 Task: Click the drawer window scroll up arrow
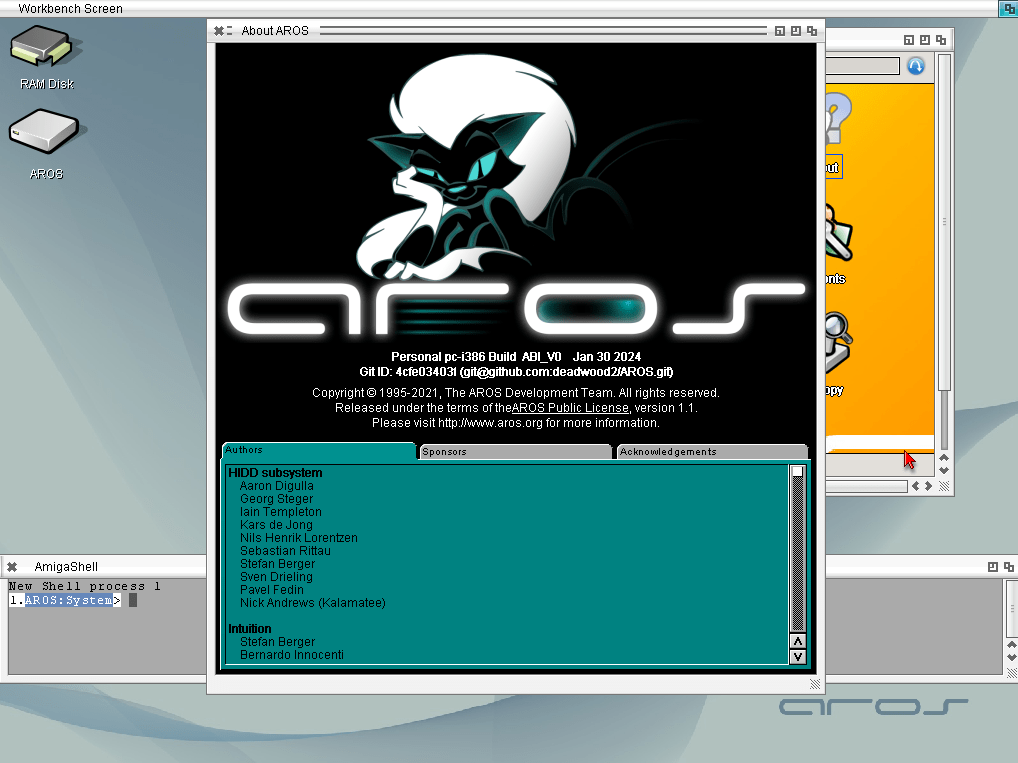point(945,458)
